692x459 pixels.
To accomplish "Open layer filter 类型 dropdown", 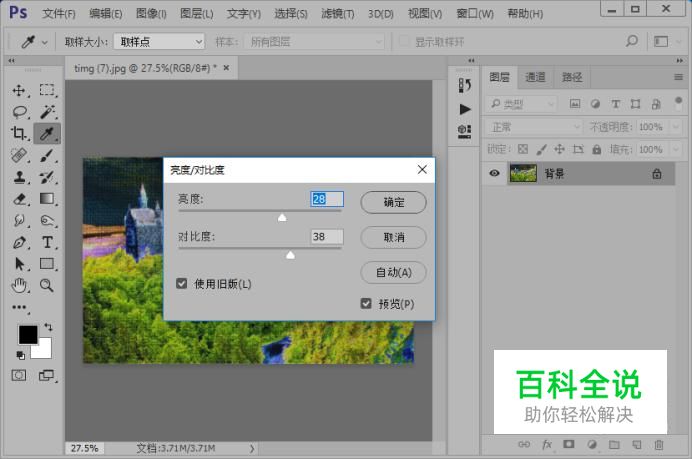I will click(x=521, y=104).
